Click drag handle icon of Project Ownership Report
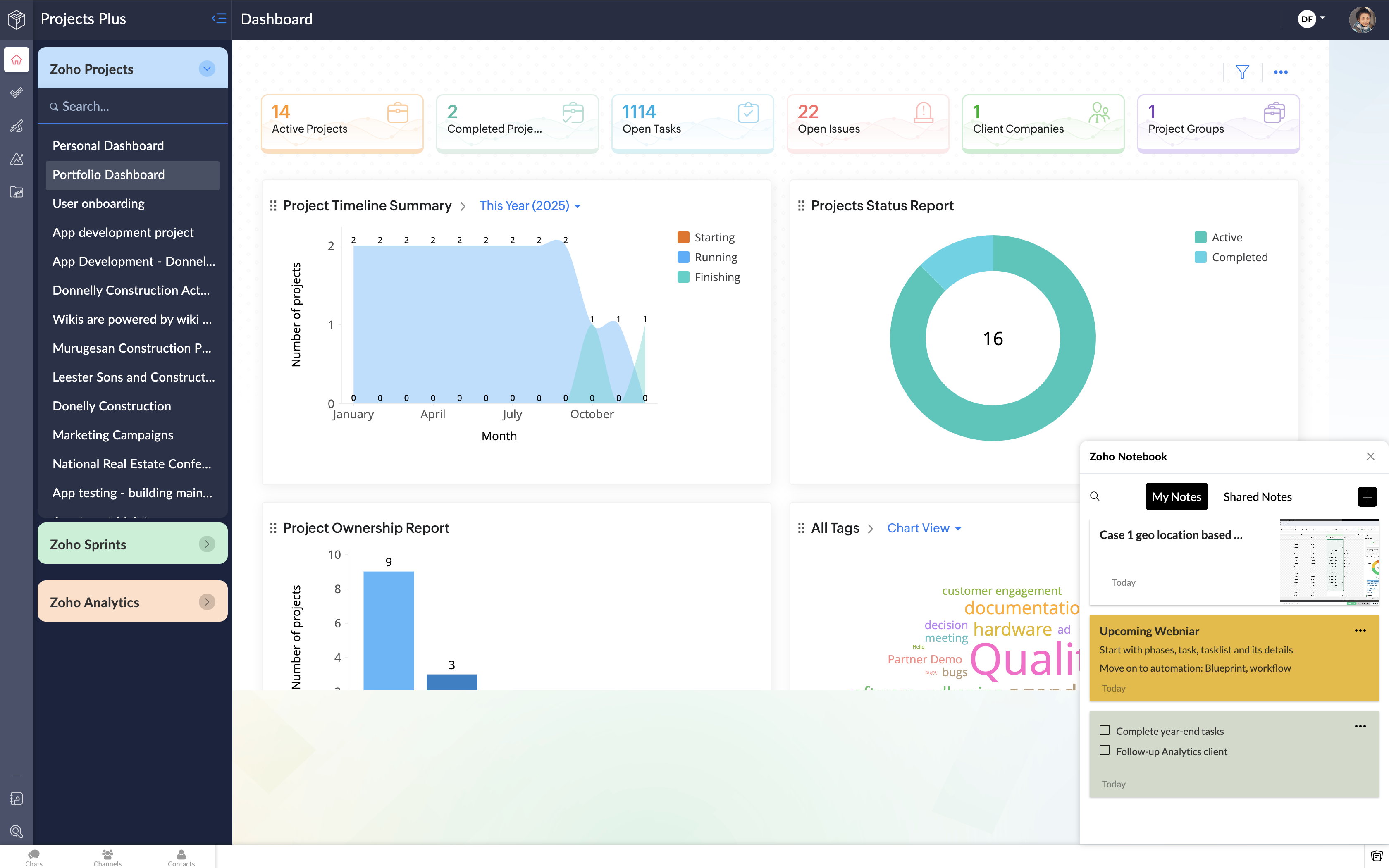The height and width of the screenshot is (868, 1389). (x=273, y=527)
